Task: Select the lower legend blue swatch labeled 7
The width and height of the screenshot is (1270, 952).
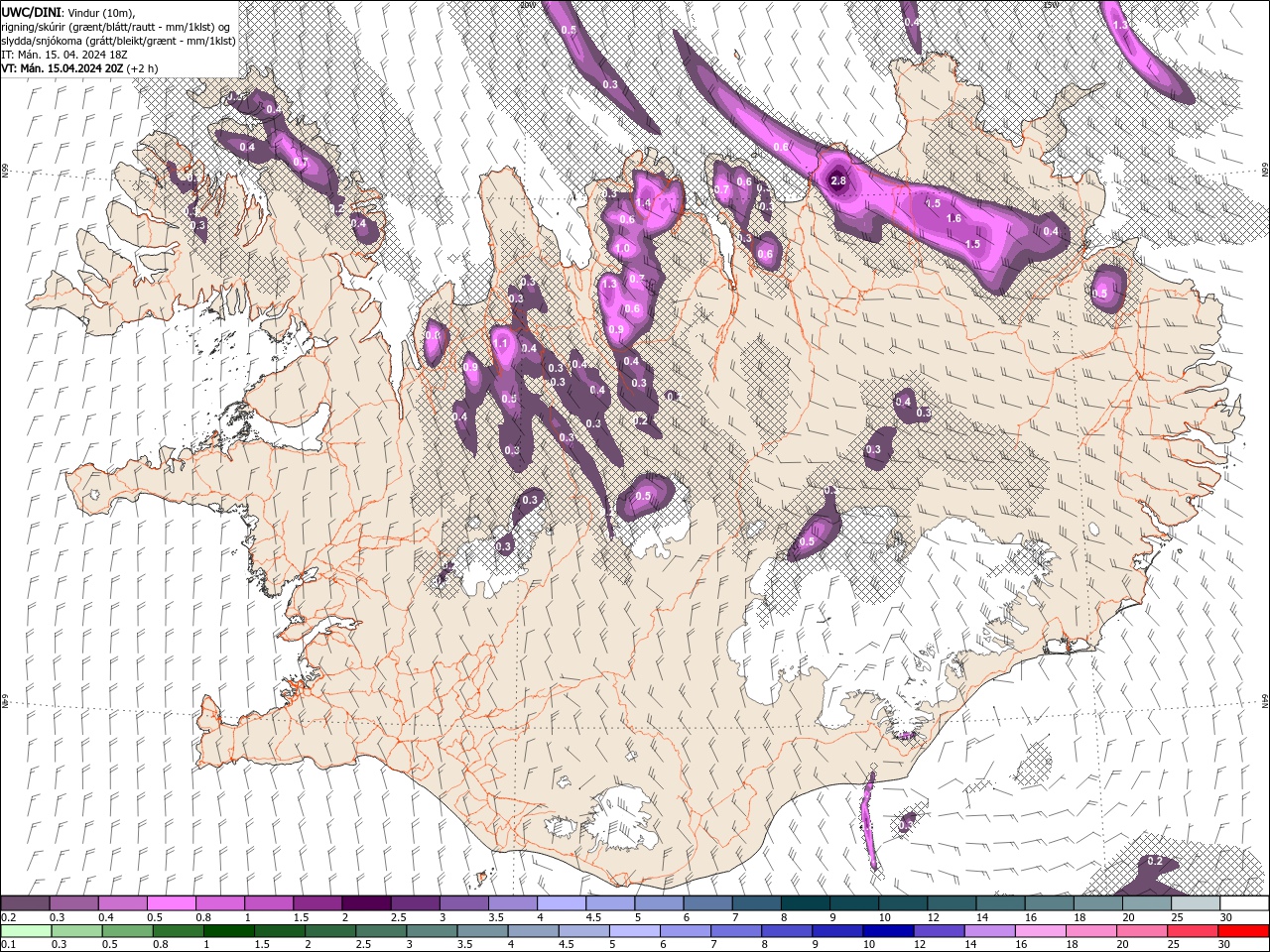Action: click(x=736, y=931)
